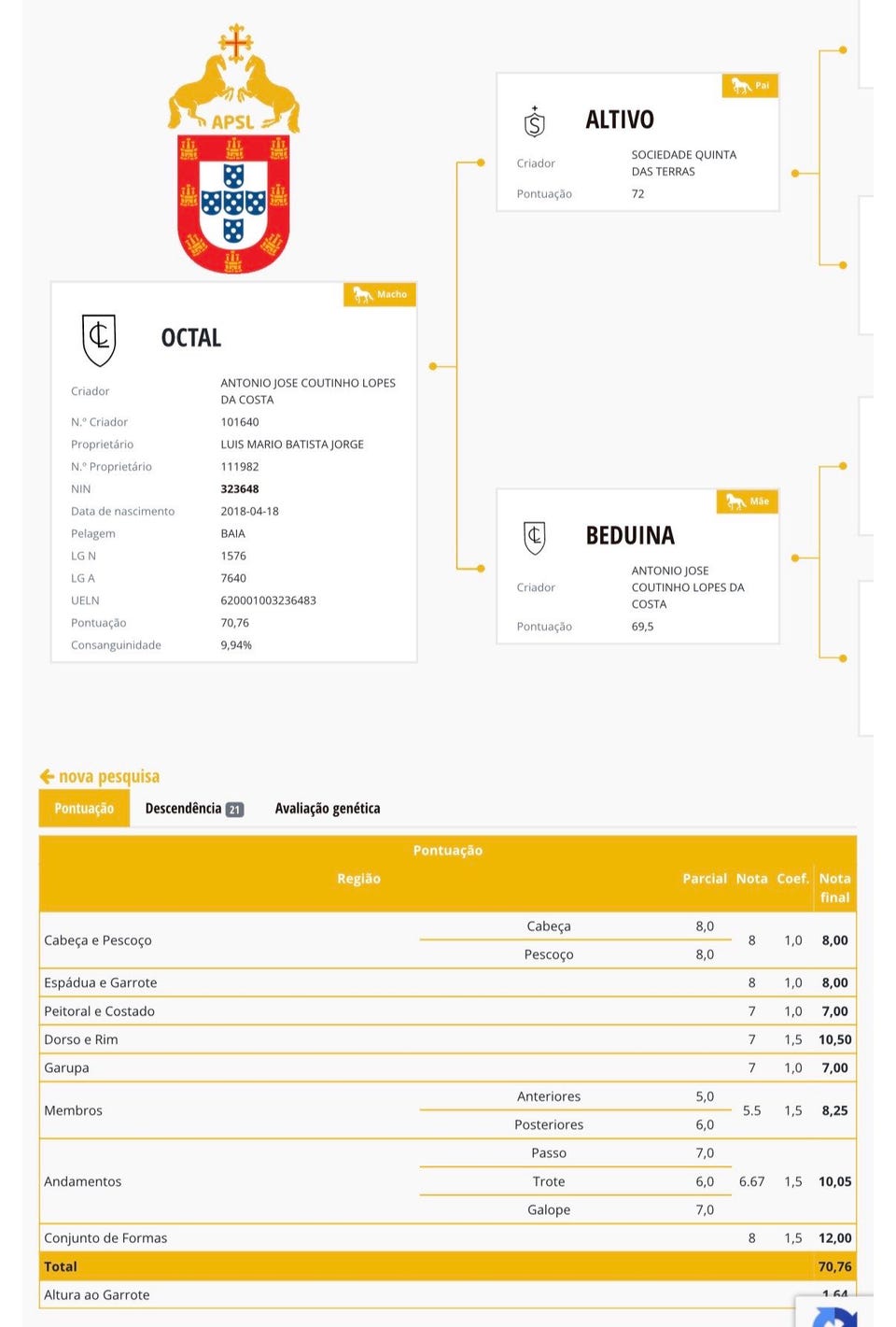Open the BEDUINA dam name
The height and width of the screenshot is (1327, 896).
[630, 535]
